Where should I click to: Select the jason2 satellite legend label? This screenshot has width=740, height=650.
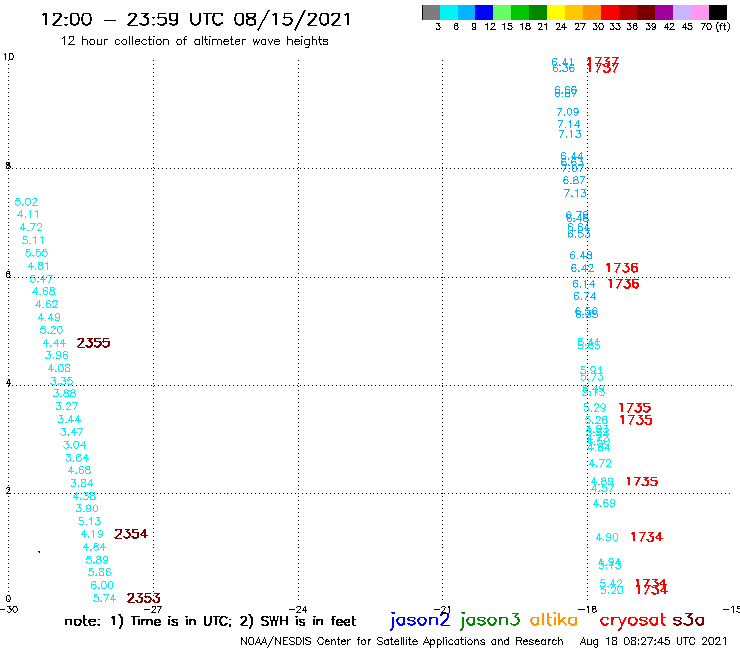[420, 620]
